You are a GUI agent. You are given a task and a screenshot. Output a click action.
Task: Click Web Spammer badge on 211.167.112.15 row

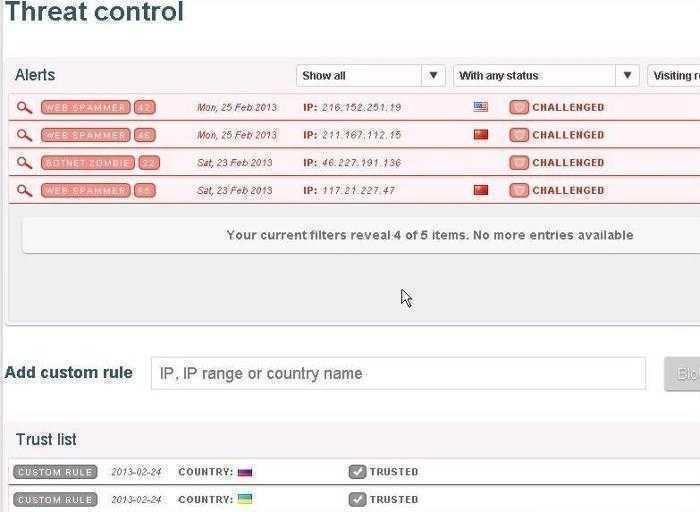tap(85, 135)
